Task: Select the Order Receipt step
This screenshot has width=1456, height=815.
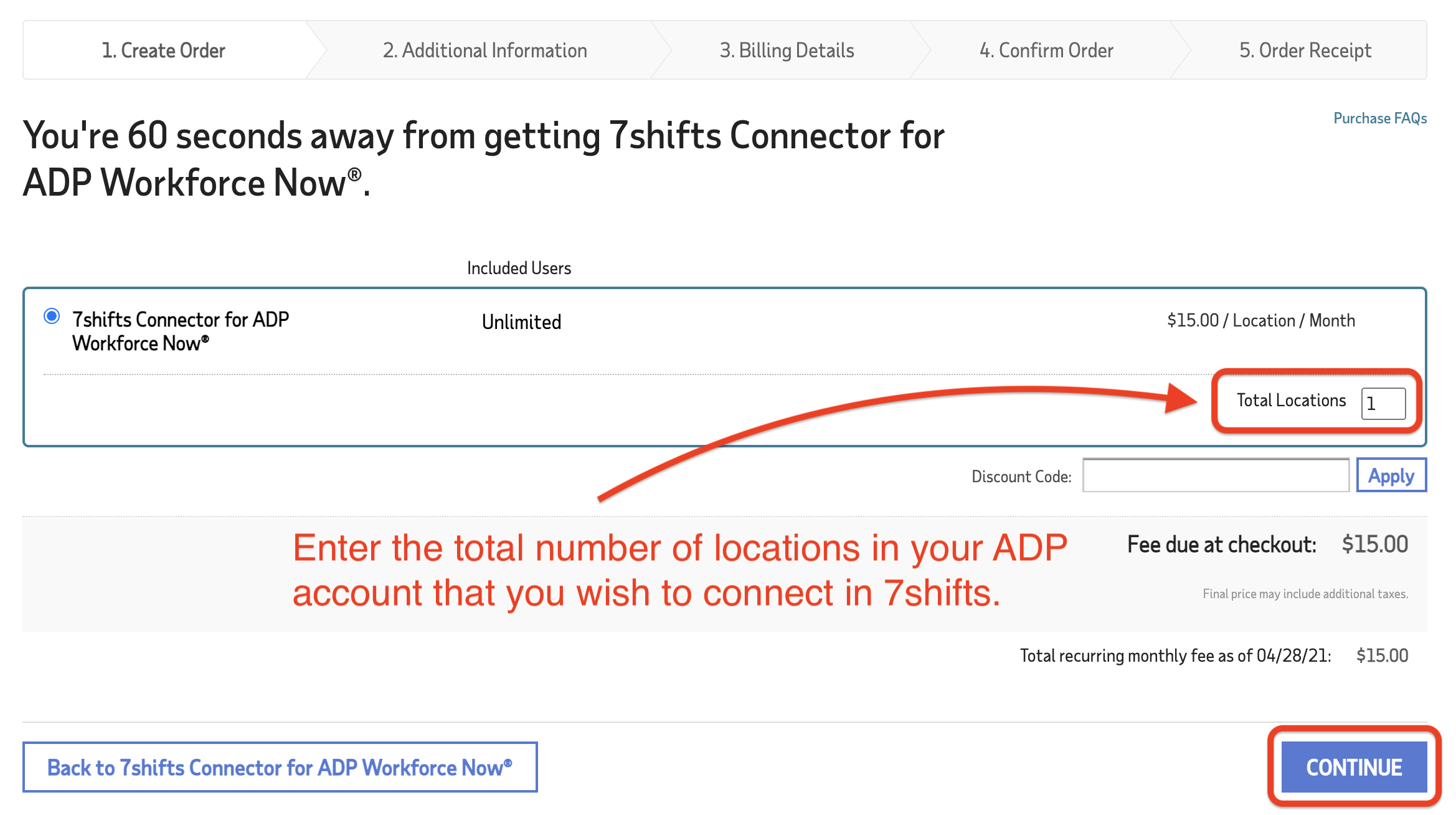Action: [1305, 50]
